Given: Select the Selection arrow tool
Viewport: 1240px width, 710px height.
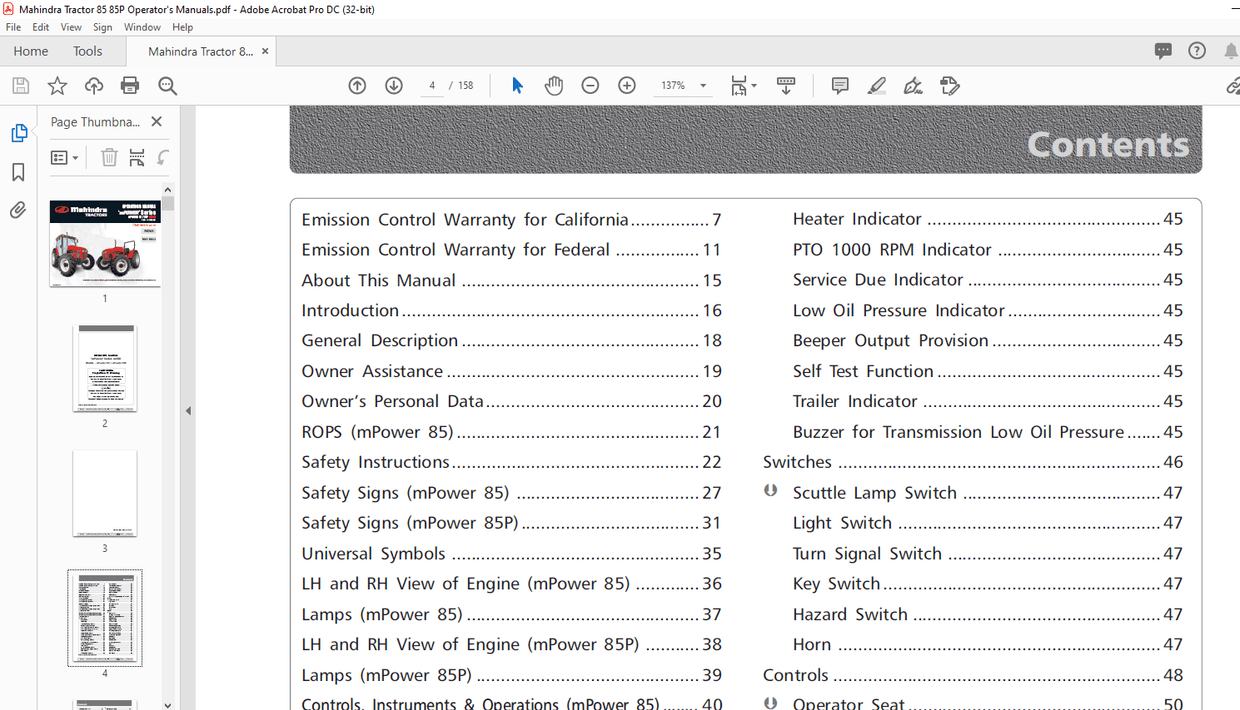Looking at the screenshot, I should (x=517, y=85).
